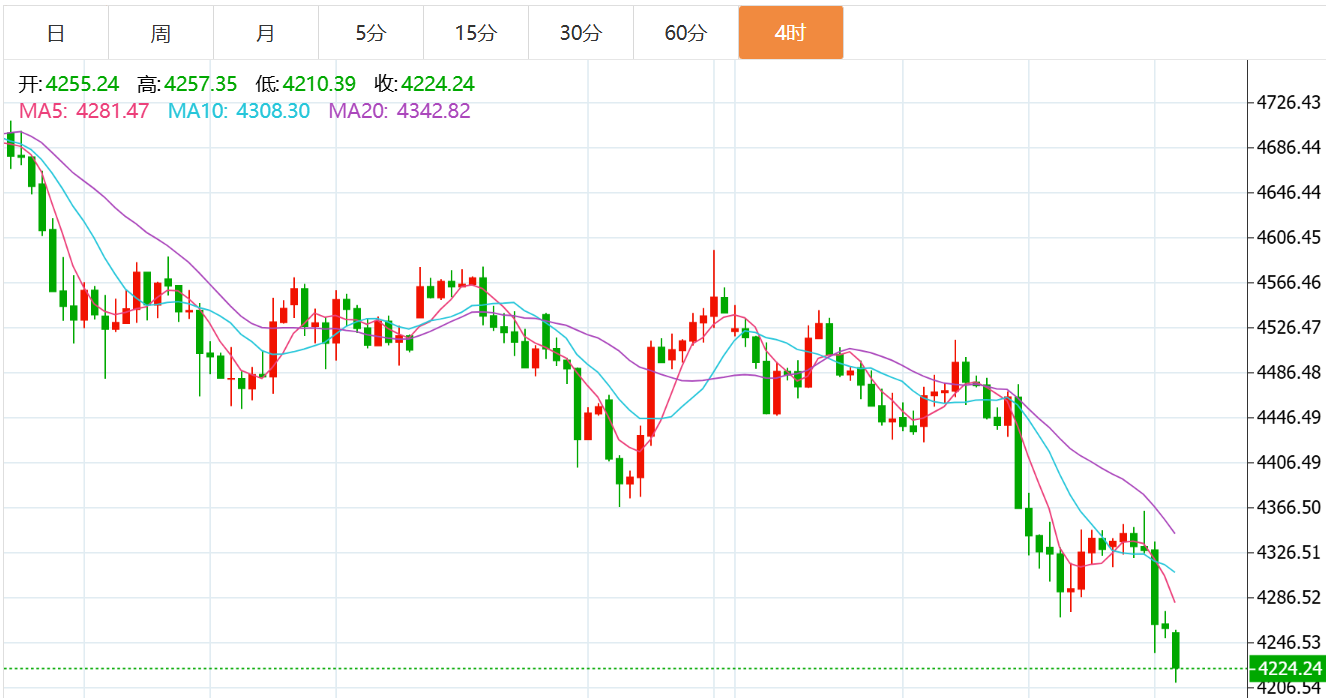Click the high price value 4257.35
The height and width of the screenshot is (698, 1326).
[x=200, y=84]
